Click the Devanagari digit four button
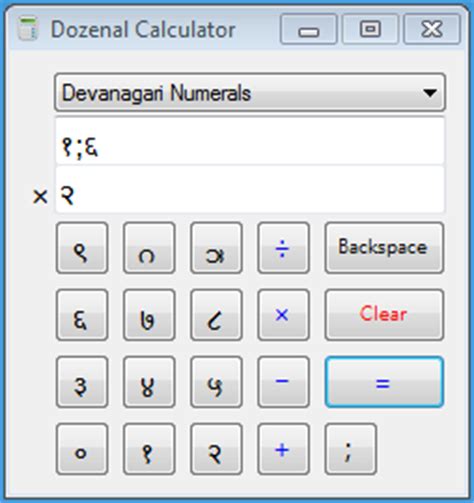 click(x=149, y=382)
